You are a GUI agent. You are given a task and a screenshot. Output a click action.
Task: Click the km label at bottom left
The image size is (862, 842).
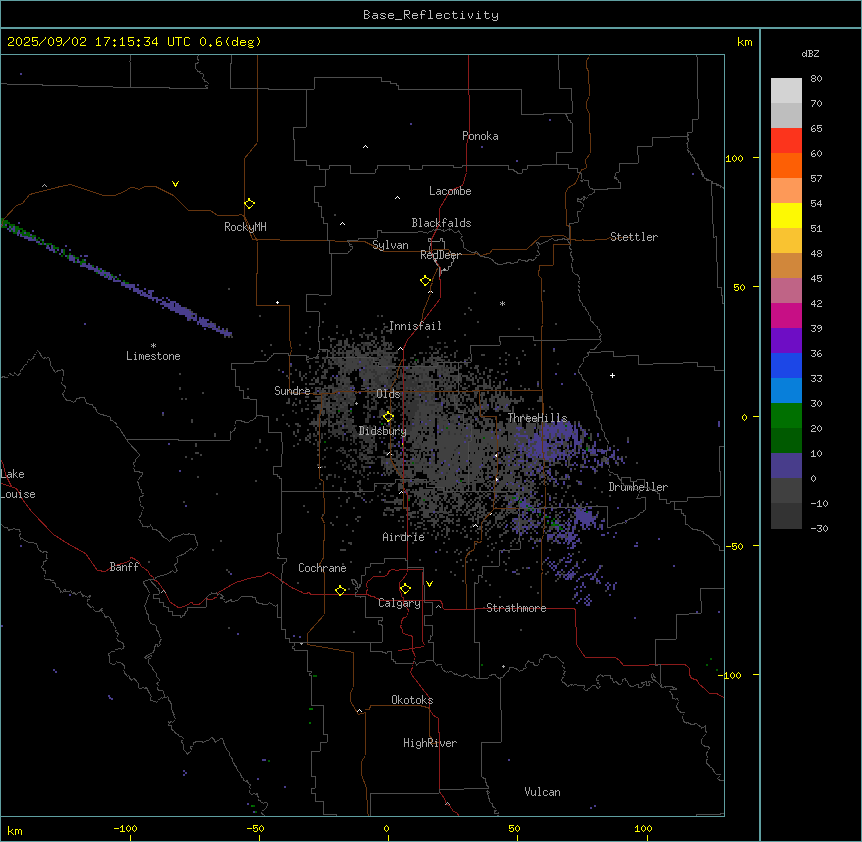pos(15,830)
